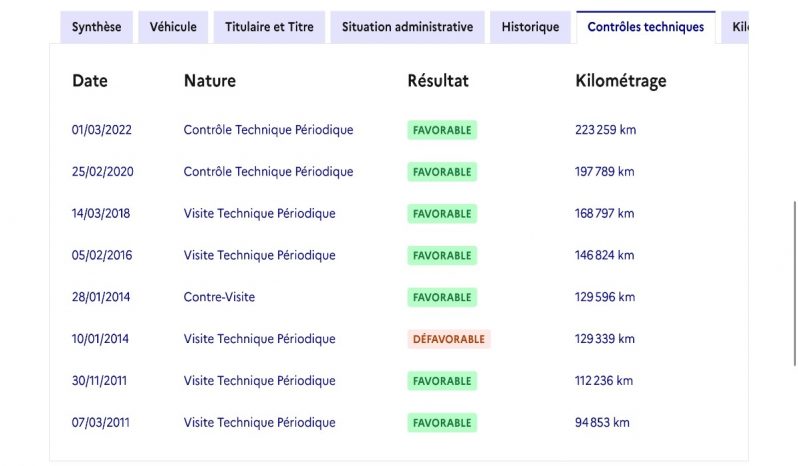Click the Résultat column header
This screenshot has width=798, height=466.
click(x=438, y=81)
